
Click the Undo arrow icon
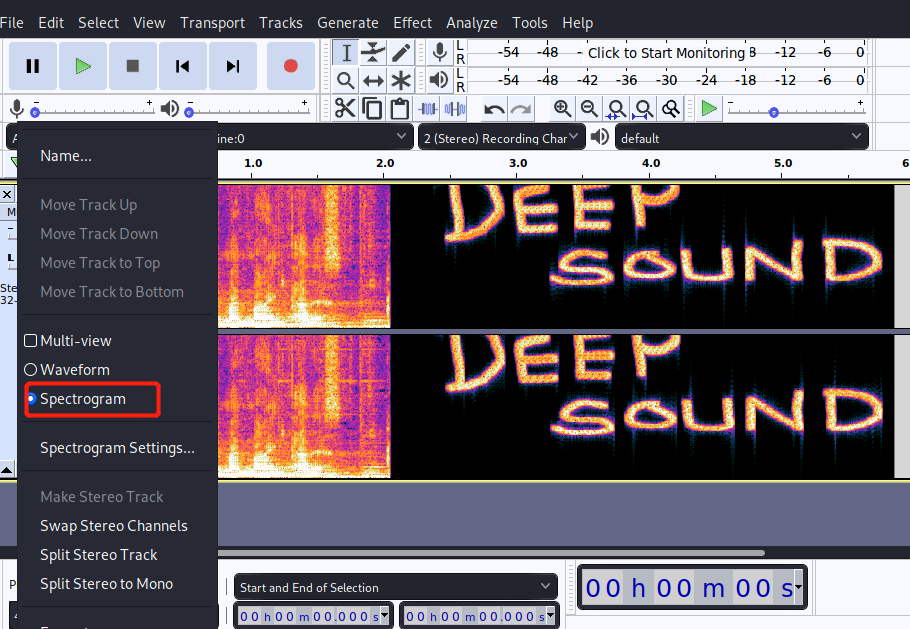click(x=493, y=108)
